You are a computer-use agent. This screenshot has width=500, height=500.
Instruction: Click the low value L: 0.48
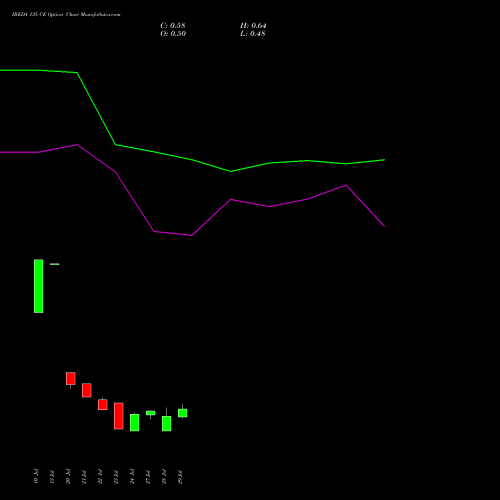point(253,34)
